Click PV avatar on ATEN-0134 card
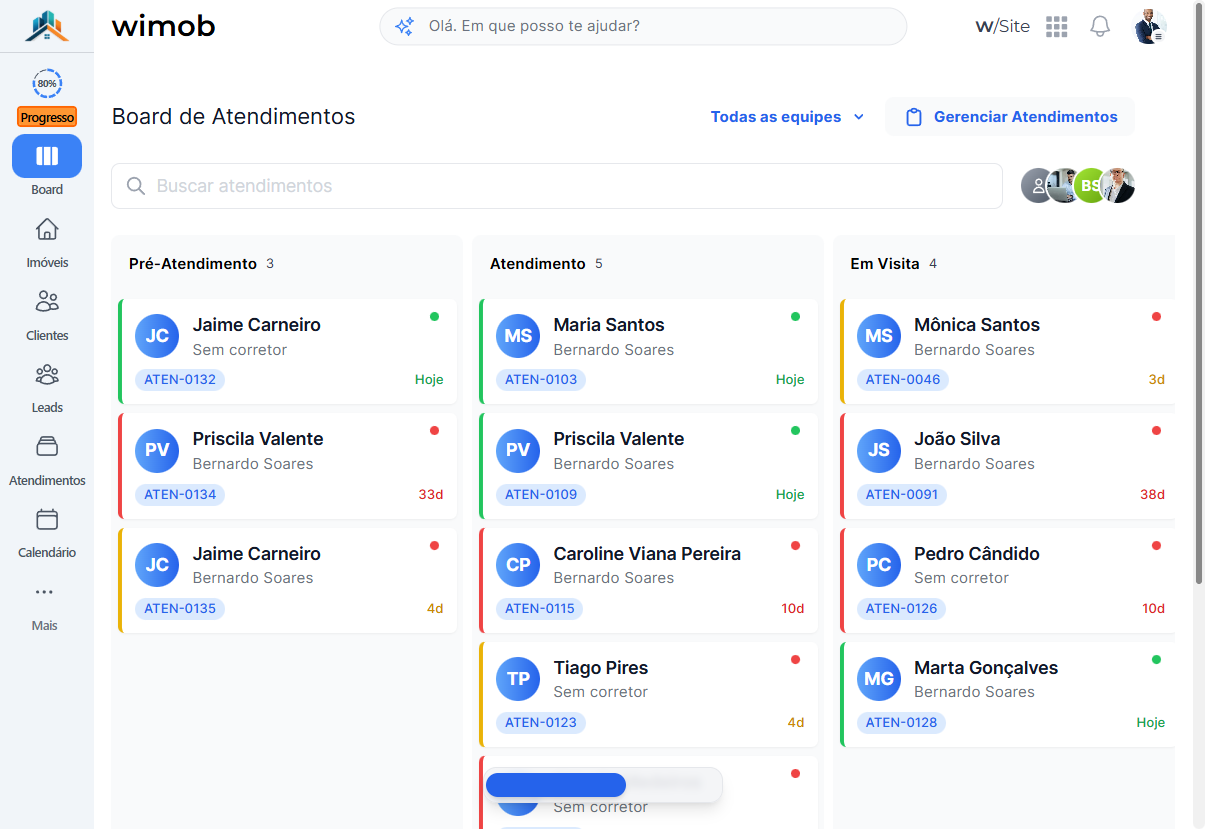This screenshot has height=829, width=1205. (x=157, y=450)
